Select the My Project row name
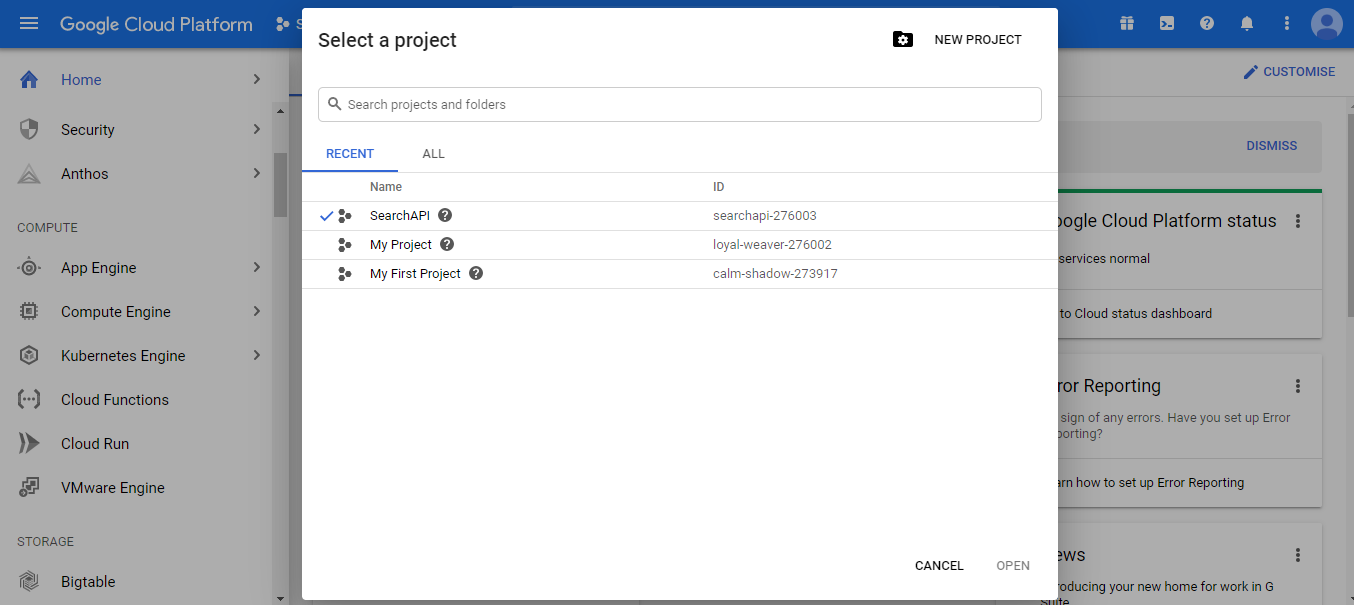The height and width of the screenshot is (605, 1354). point(401,245)
